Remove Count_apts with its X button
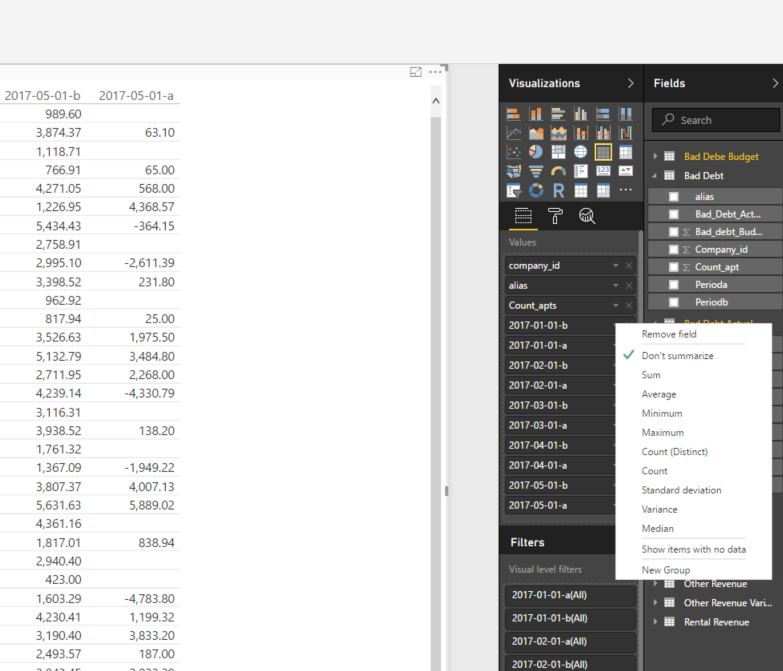 tap(629, 306)
